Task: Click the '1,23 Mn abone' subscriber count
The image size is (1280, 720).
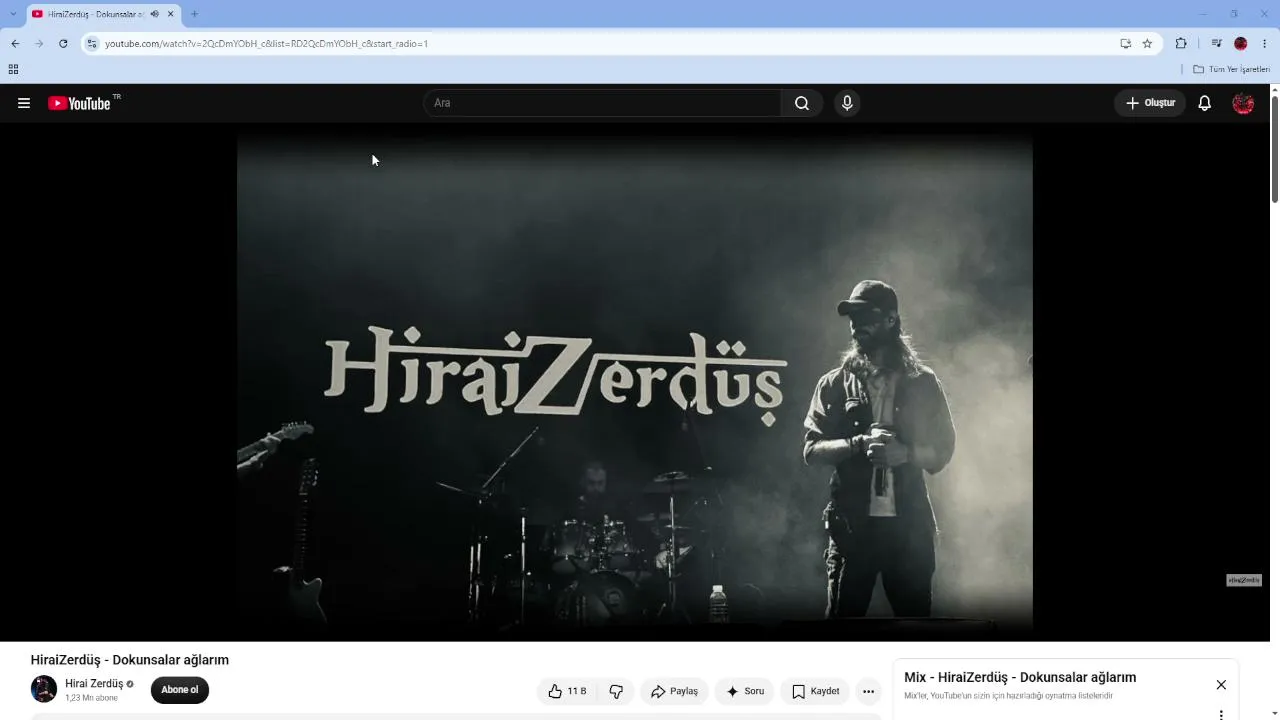Action: (91, 698)
